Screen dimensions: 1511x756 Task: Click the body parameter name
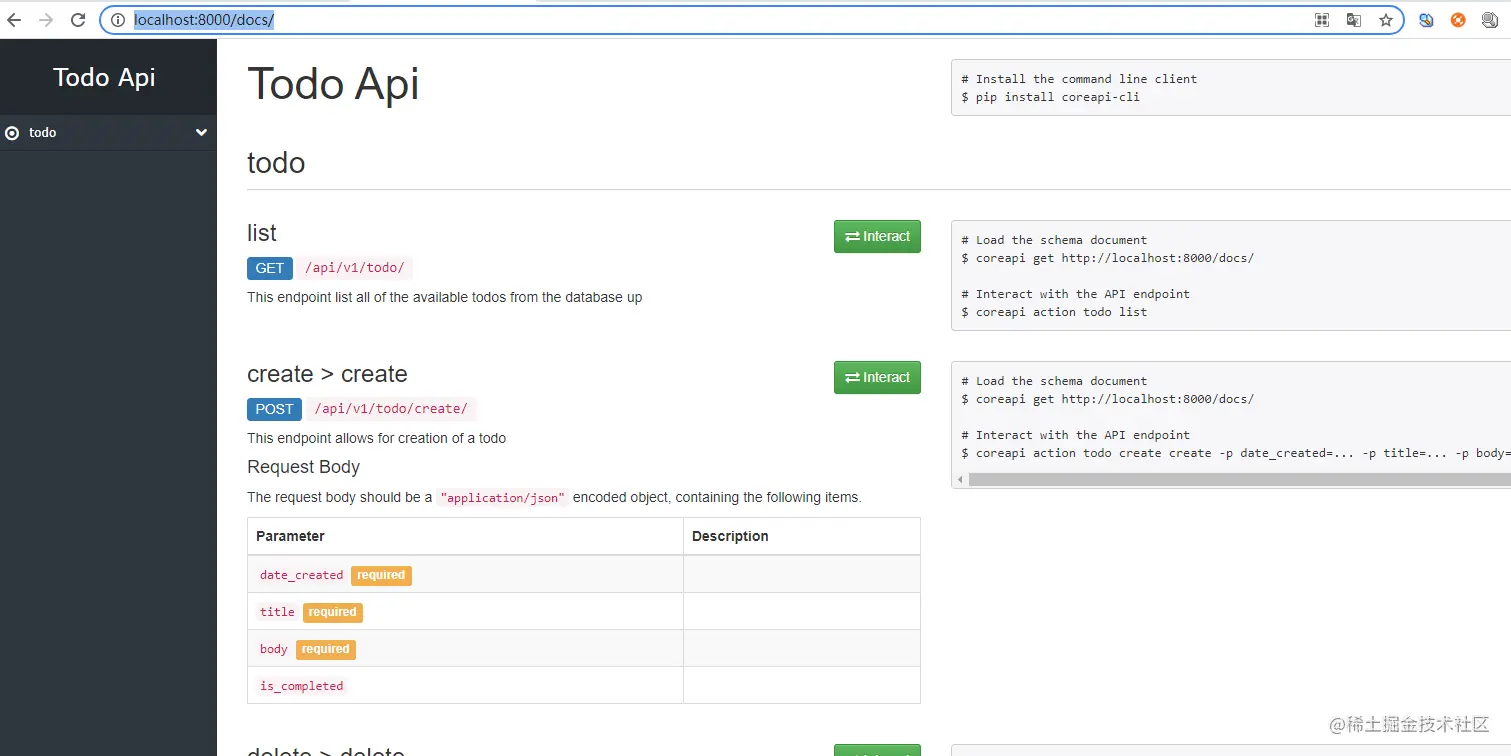point(273,649)
